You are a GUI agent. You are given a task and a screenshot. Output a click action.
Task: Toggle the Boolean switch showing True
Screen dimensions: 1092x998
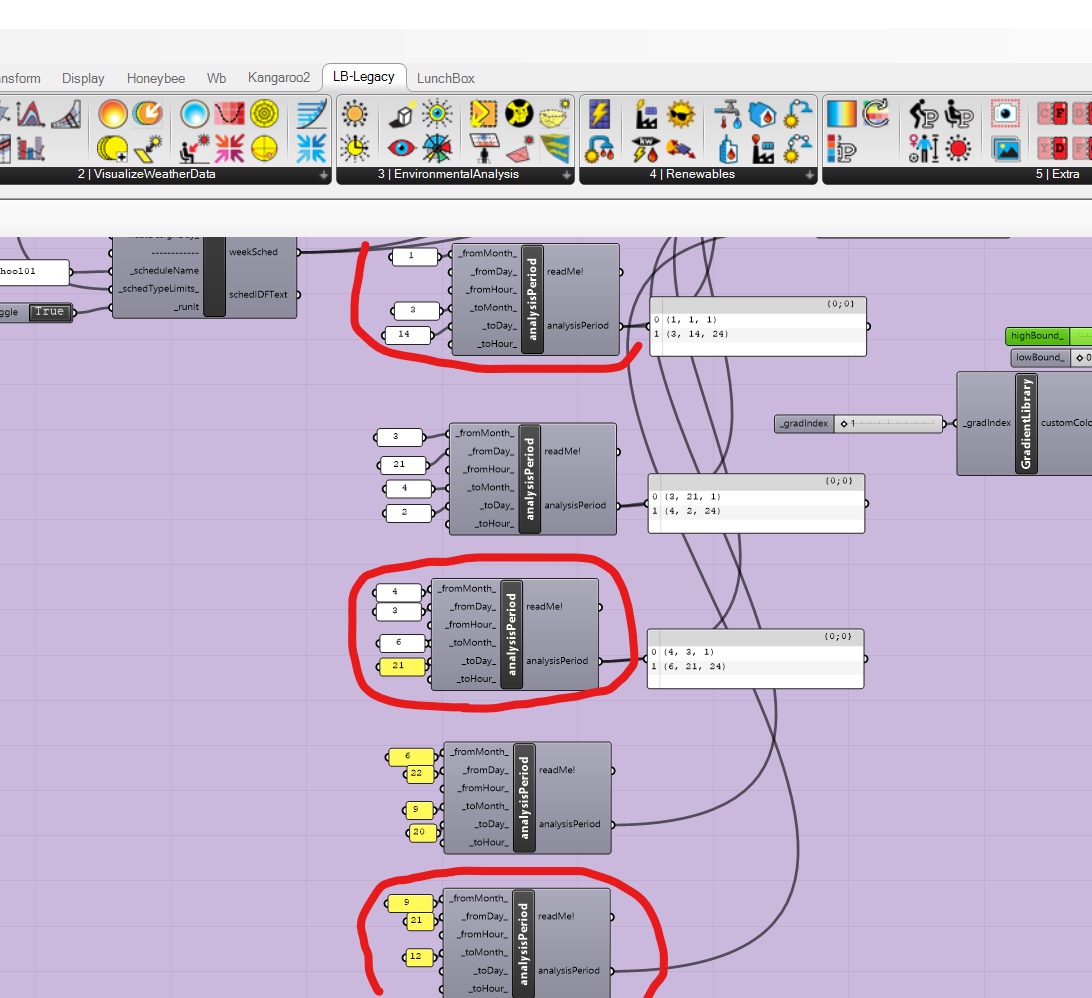(49, 312)
